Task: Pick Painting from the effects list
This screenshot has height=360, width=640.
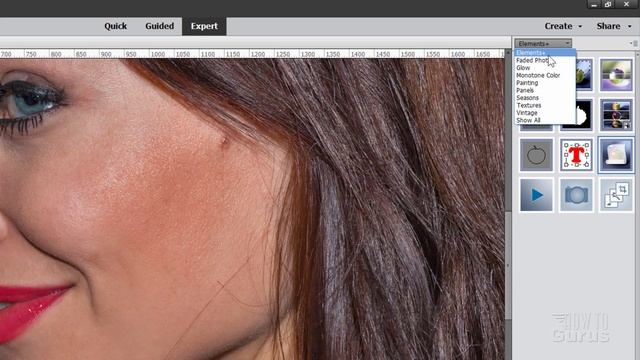Action: tap(545, 83)
